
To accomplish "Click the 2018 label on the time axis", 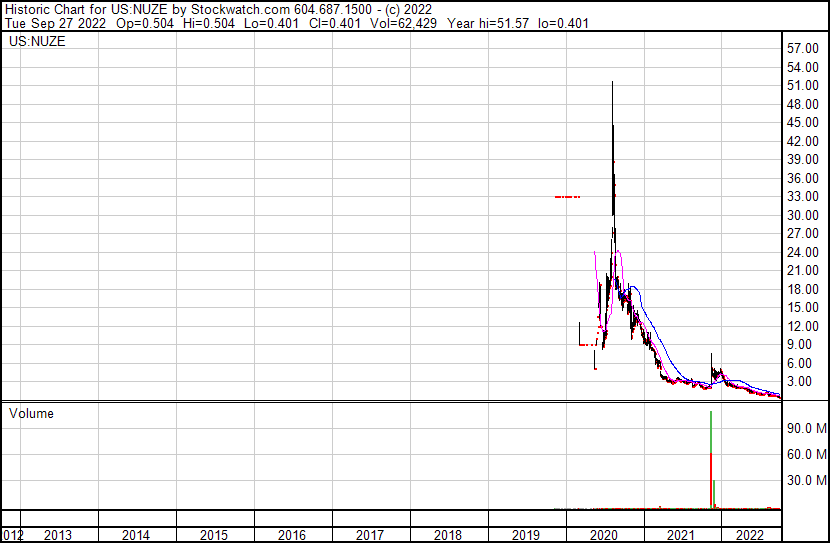I will (448, 535).
